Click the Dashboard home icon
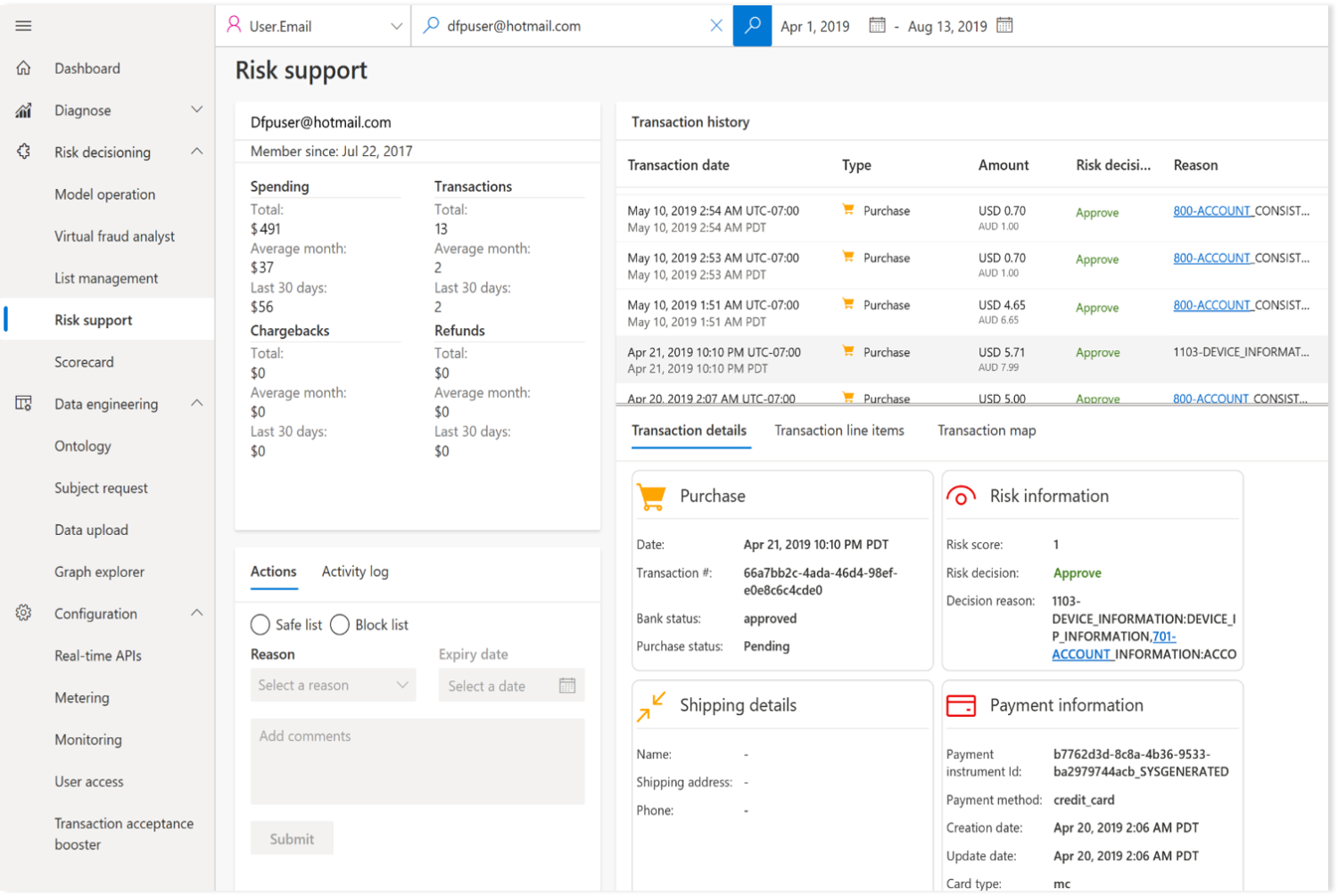Viewport: 1338px width, 896px height. coord(23,68)
